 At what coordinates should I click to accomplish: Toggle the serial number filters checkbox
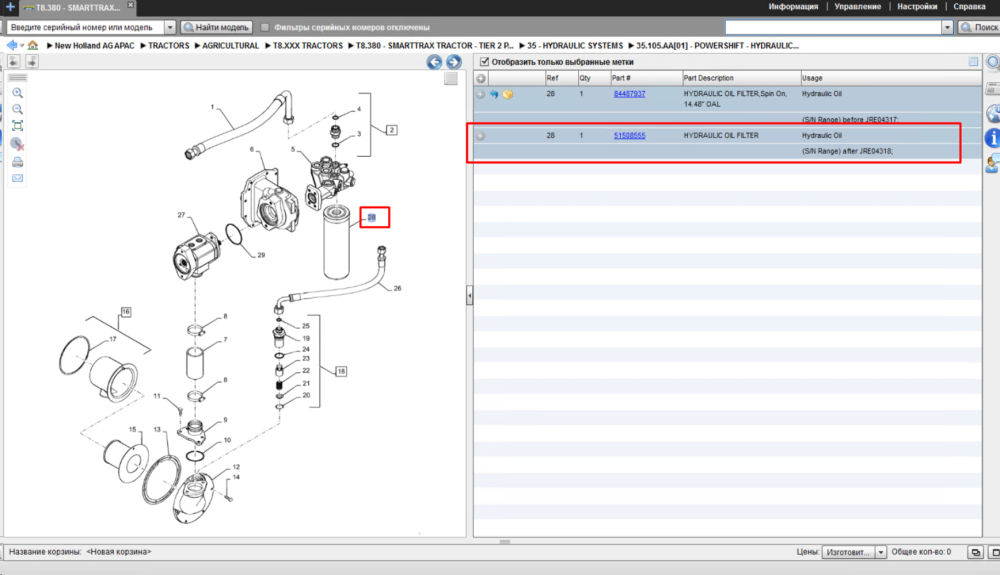point(265,27)
